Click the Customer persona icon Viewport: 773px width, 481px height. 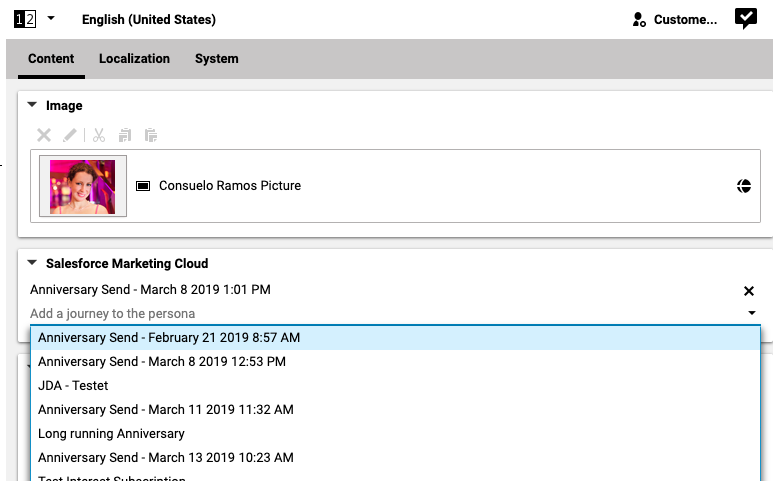[x=639, y=20]
